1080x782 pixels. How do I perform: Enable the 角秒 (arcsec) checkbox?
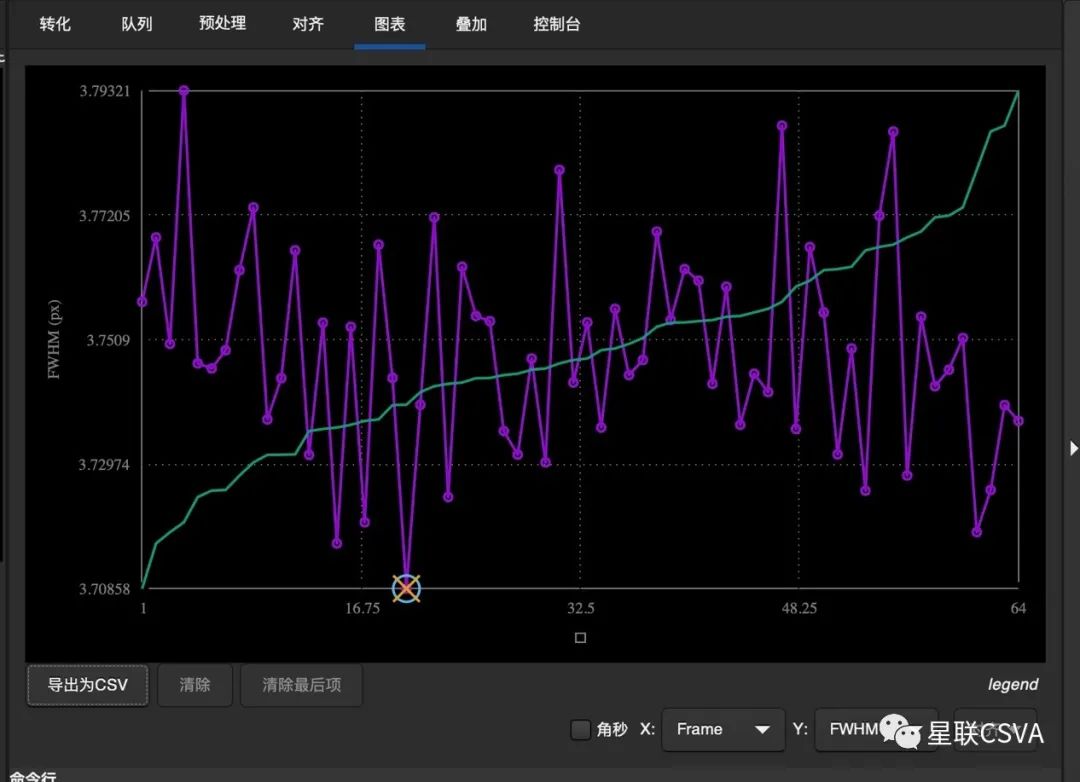580,730
